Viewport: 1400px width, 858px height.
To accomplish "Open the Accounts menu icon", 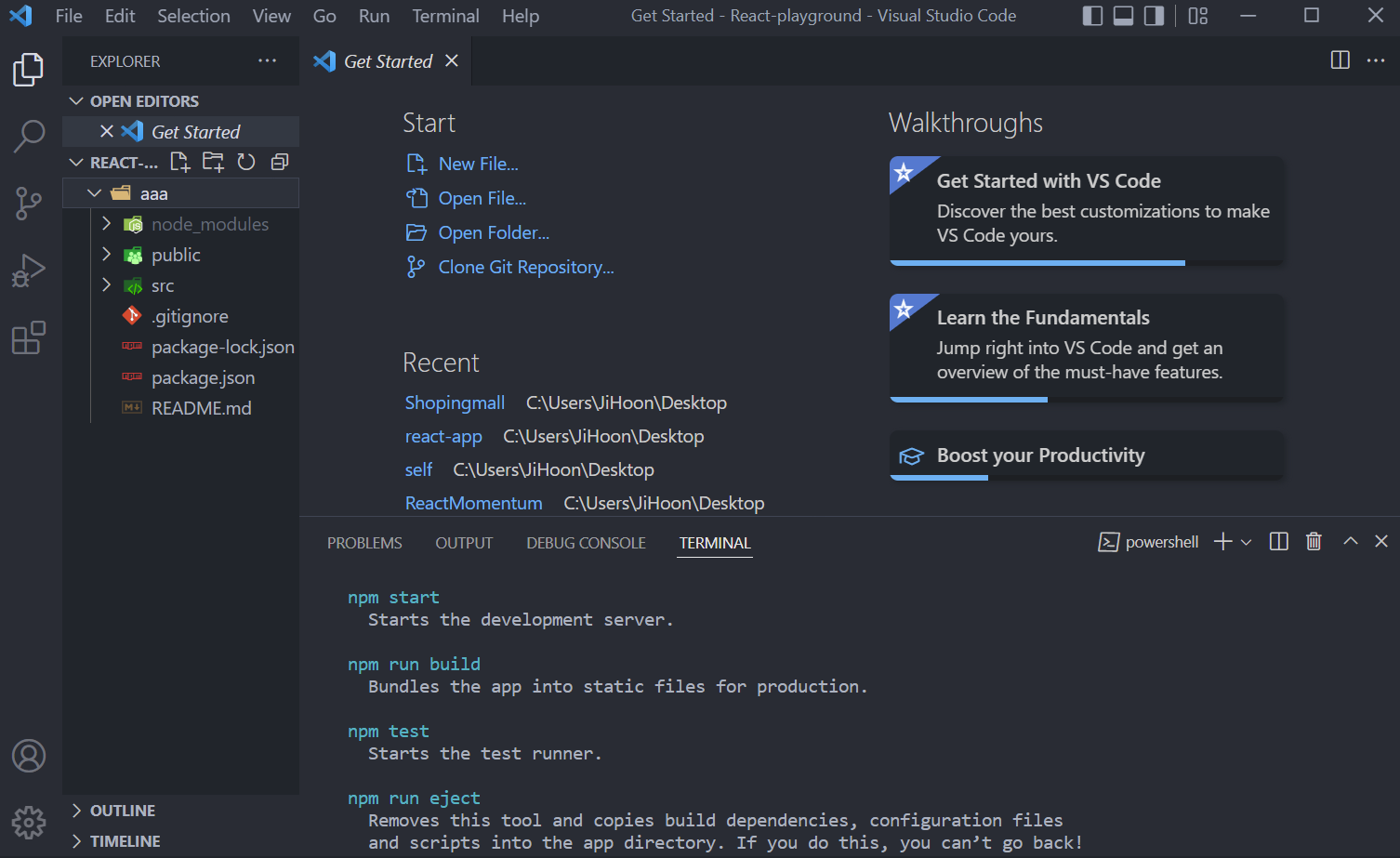I will (x=29, y=756).
